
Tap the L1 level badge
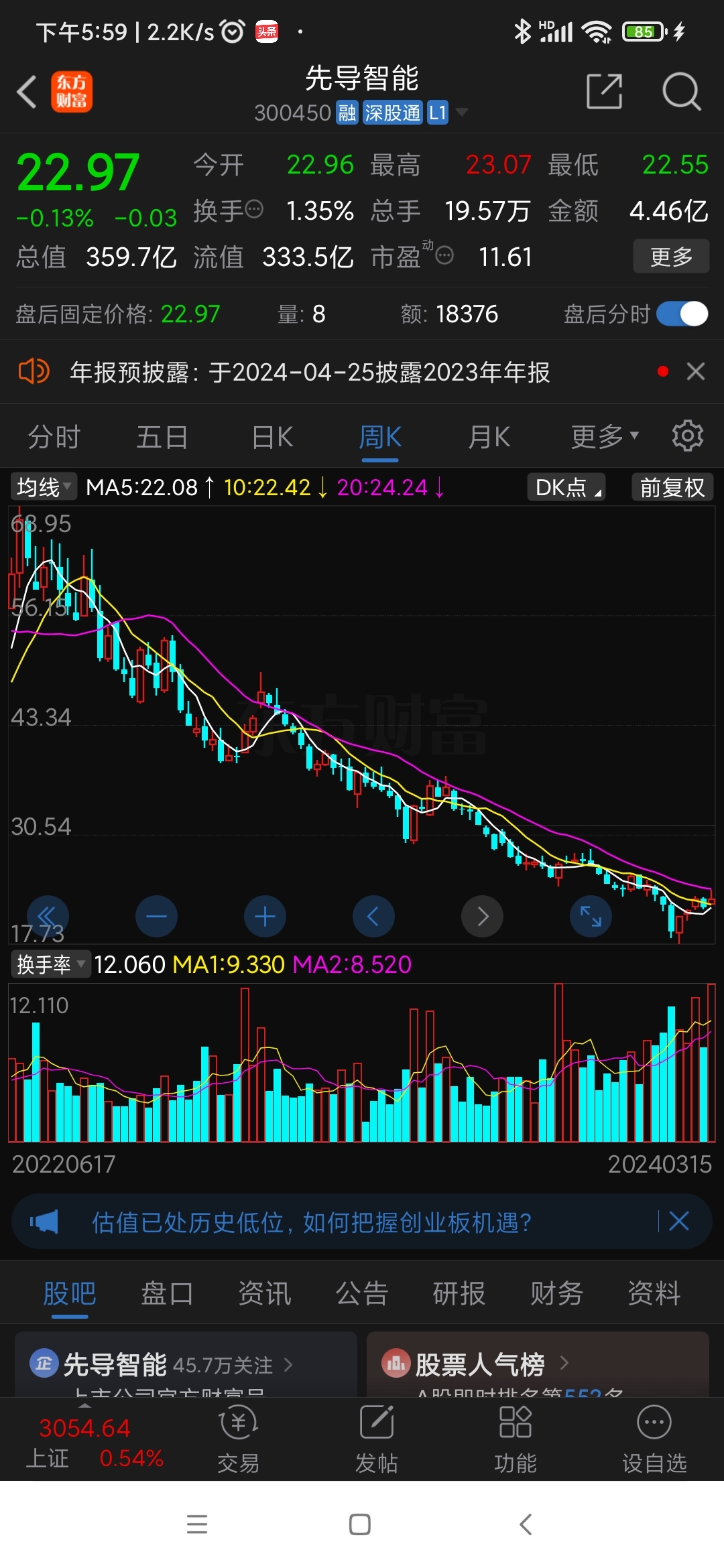[x=438, y=113]
